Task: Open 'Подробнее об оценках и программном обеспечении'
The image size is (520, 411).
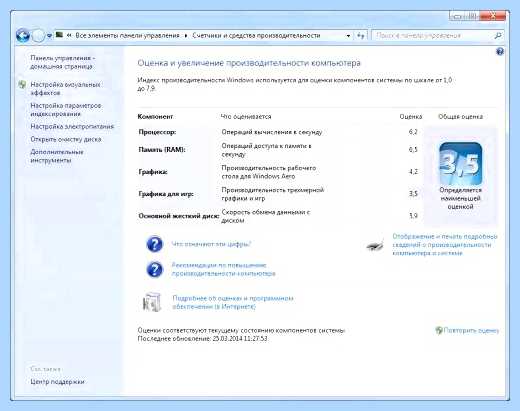Action: coord(233,302)
